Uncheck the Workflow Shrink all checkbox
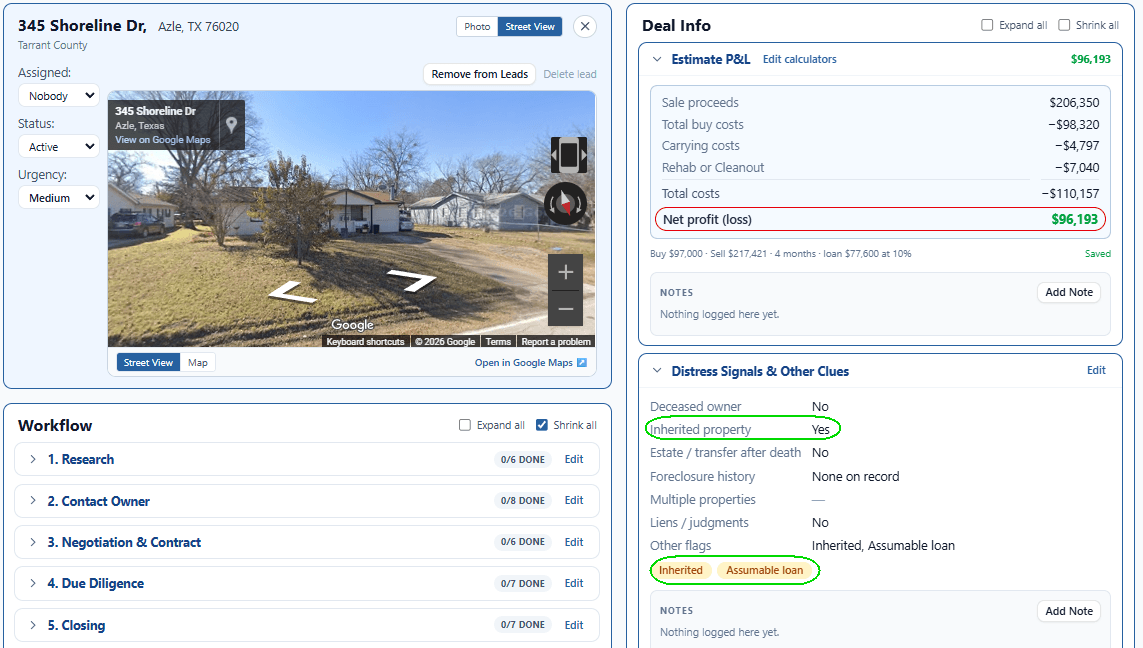This screenshot has width=1143, height=648. [x=542, y=425]
